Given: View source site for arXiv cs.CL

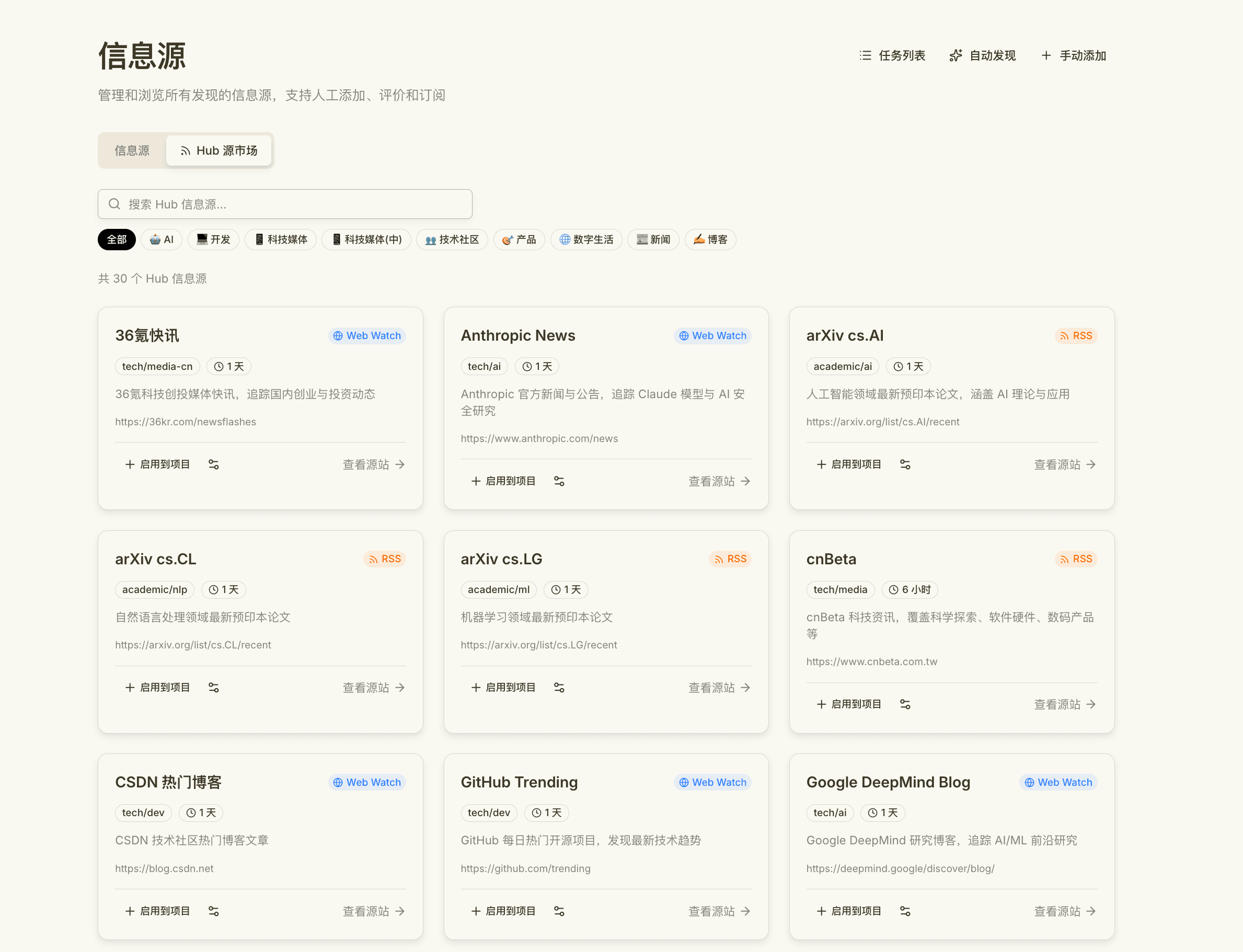Looking at the screenshot, I should (374, 688).
